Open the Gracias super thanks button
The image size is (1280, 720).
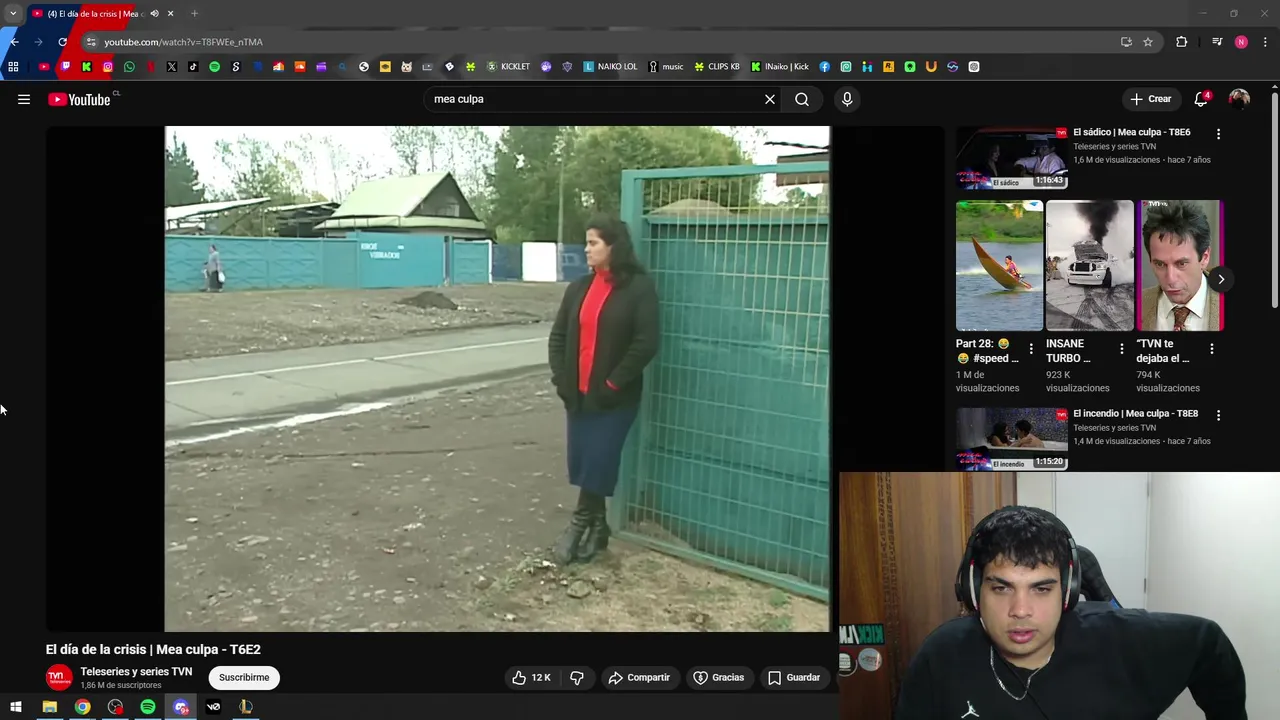tap(719, 677)
